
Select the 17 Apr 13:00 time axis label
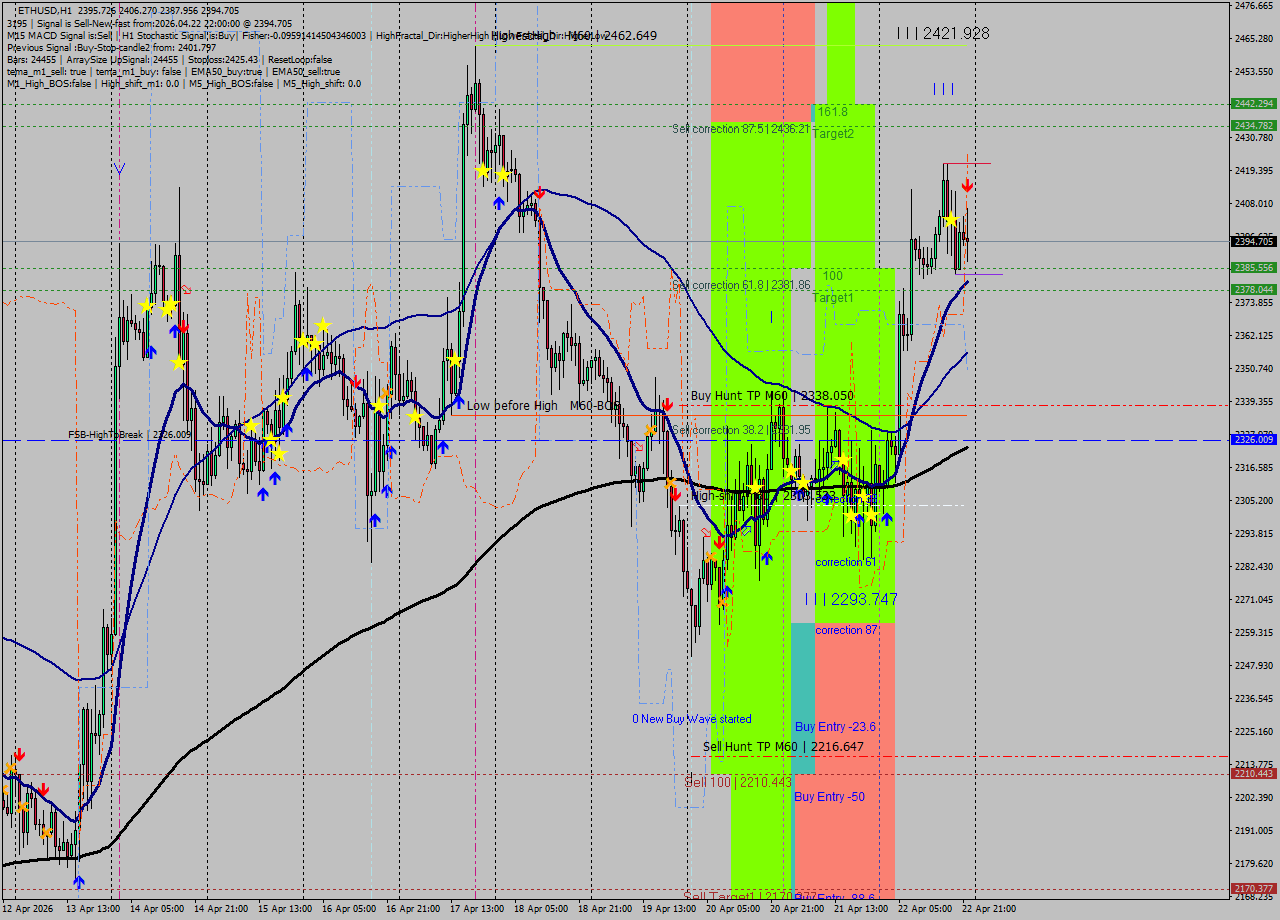(476, 908)
